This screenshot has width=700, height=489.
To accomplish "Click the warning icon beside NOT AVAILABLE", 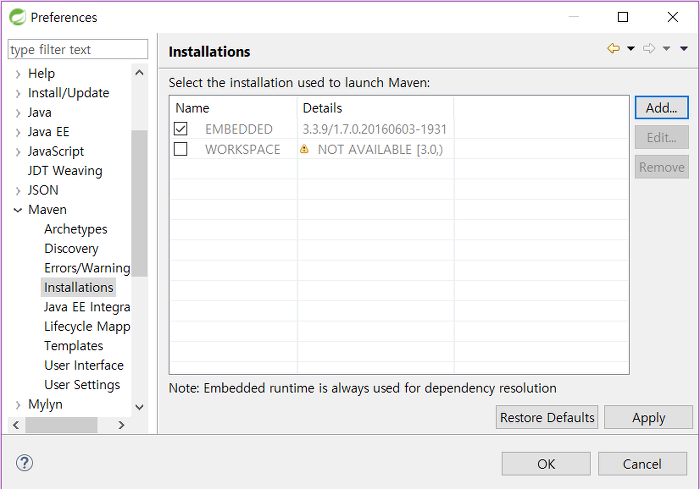I will click(304, 149).
